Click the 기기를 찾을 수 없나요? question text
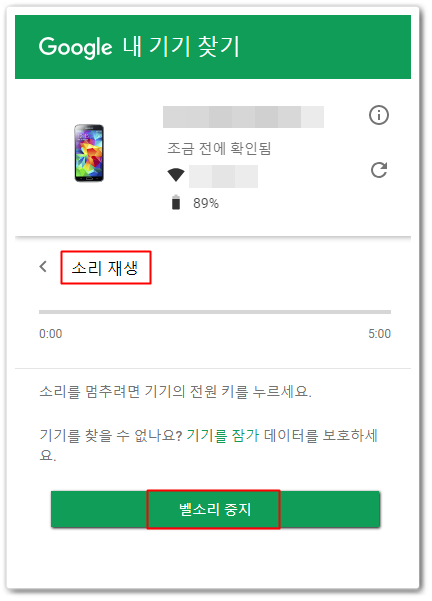Image resolution: width=432 pixels, height=601 pixels. 111,435
